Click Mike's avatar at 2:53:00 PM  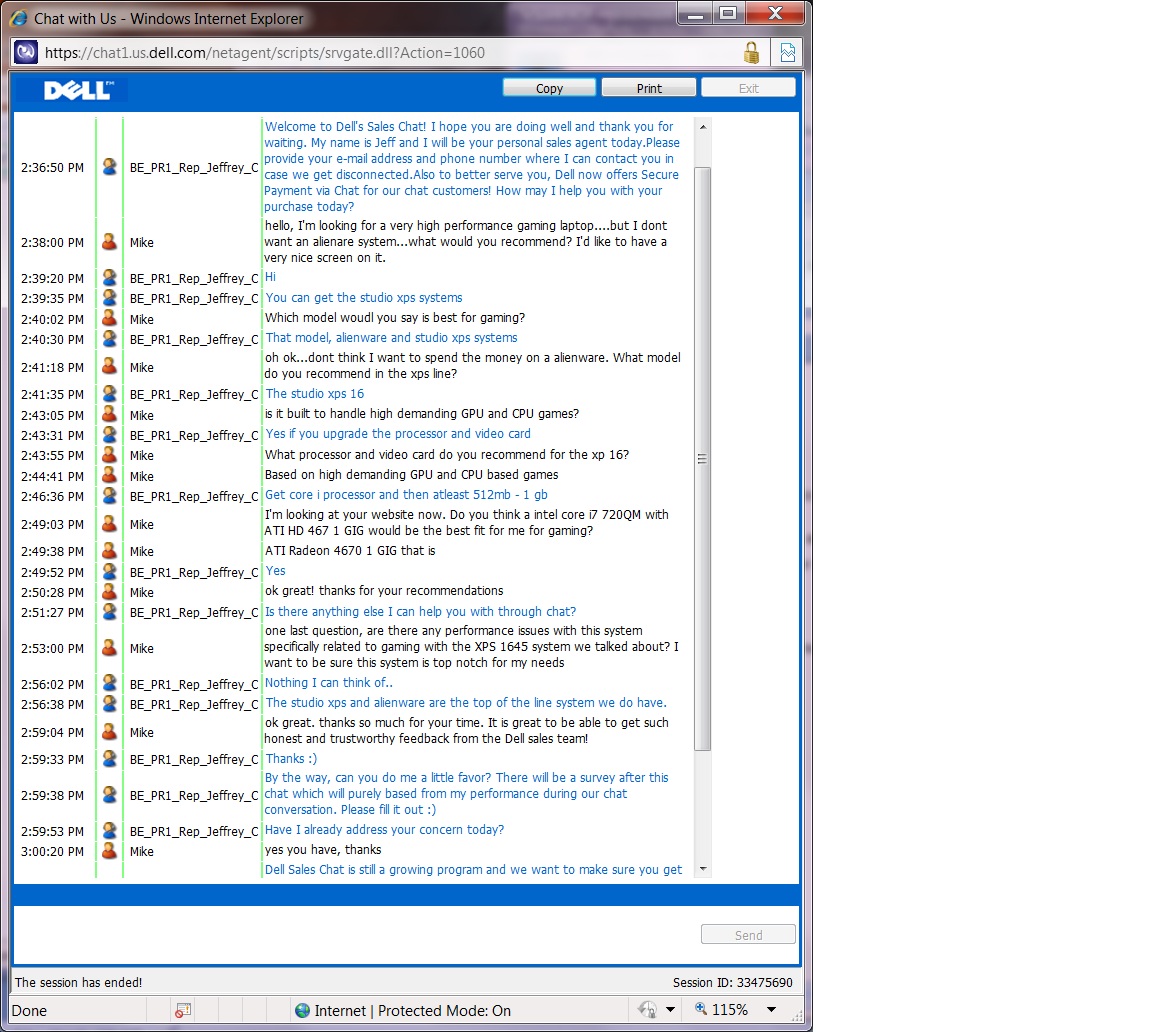(x=109, y=648)
